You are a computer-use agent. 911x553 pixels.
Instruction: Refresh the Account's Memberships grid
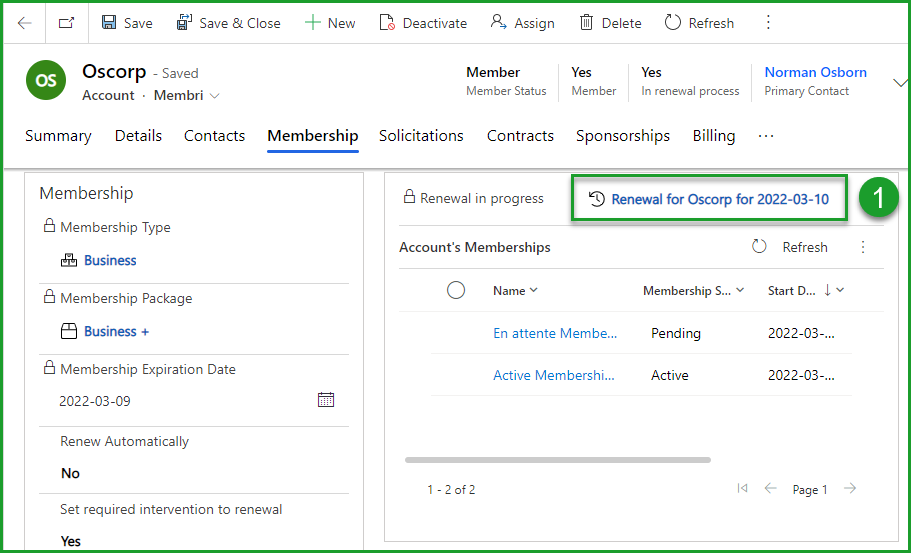(x=790, y=247)
